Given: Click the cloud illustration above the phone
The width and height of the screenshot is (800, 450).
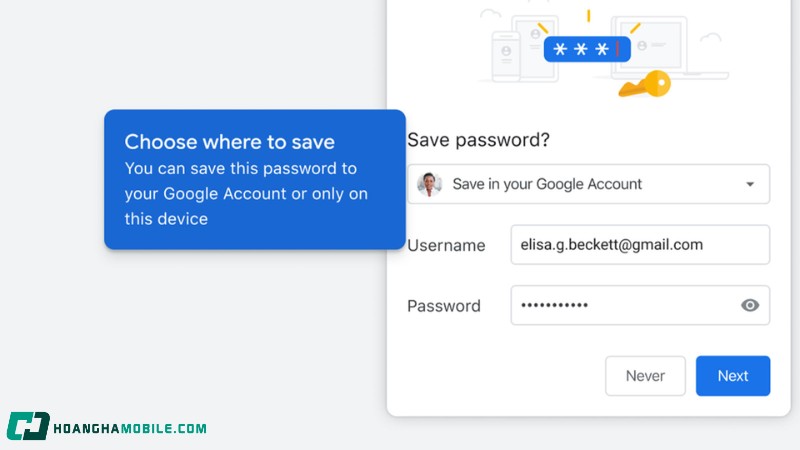Looking at the screenshot, I should pyautogui.click(x=490, y=14).
